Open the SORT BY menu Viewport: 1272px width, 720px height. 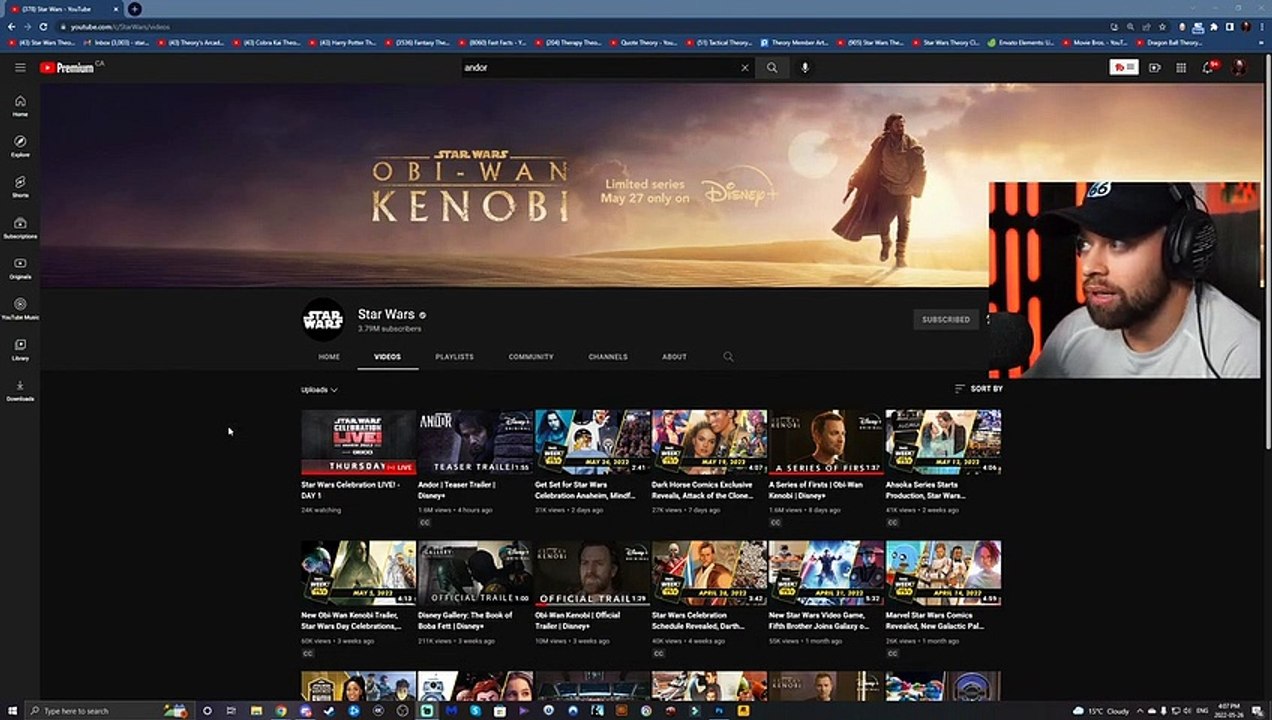click(978, 388)
